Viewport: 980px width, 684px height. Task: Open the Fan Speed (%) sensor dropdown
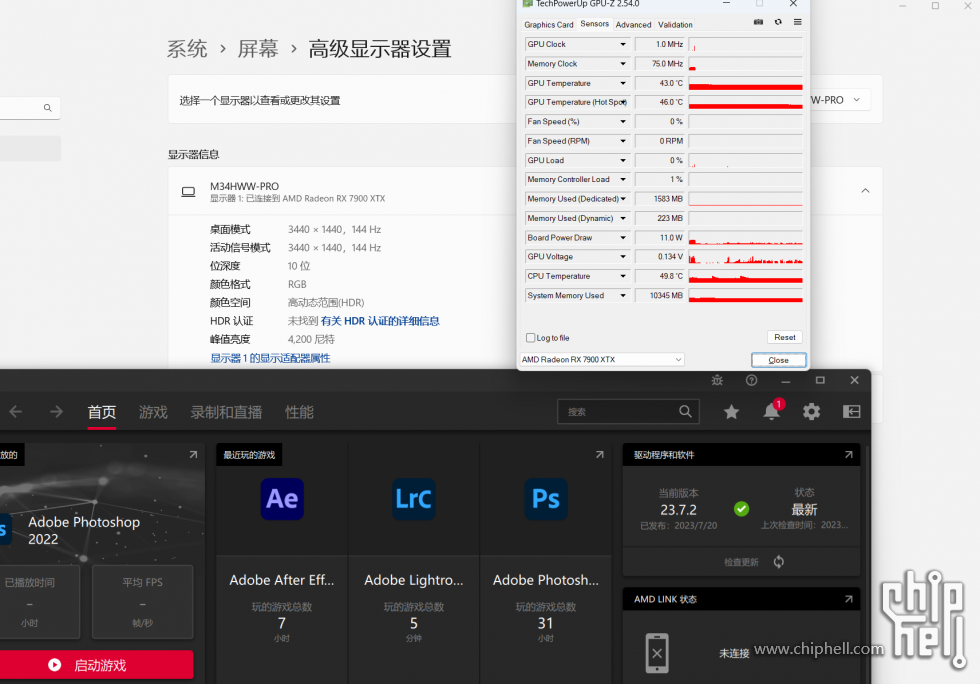(x=622, y=121)
